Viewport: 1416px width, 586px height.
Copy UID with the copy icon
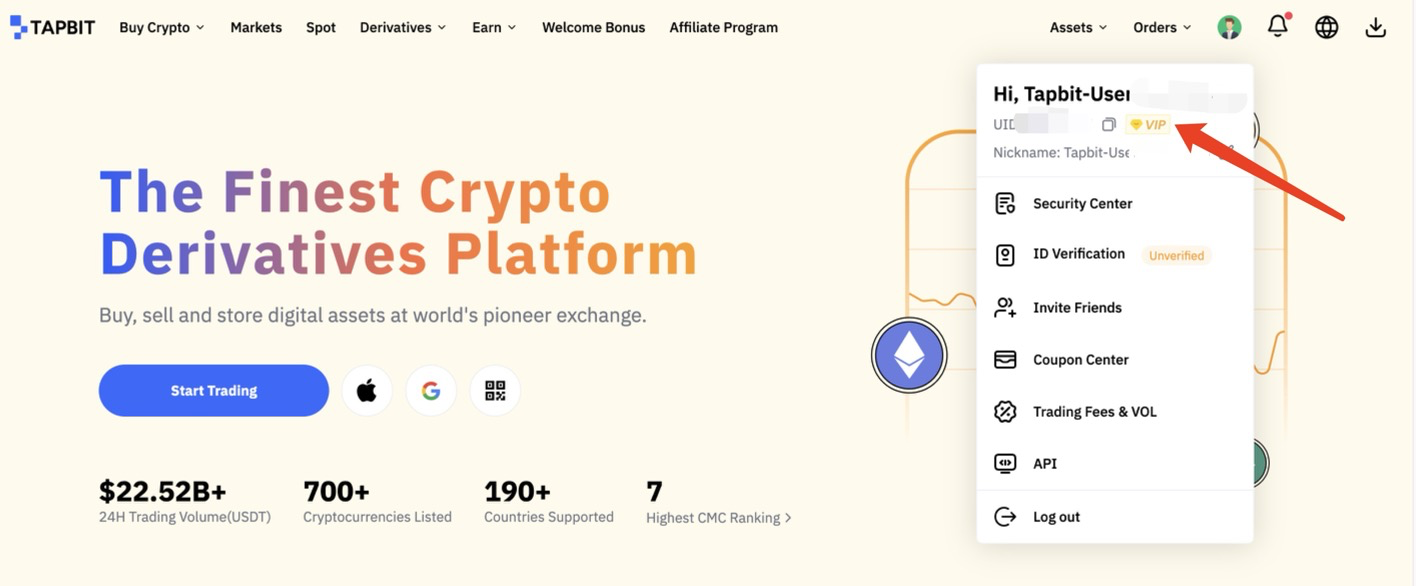(x=1108, y=125)
